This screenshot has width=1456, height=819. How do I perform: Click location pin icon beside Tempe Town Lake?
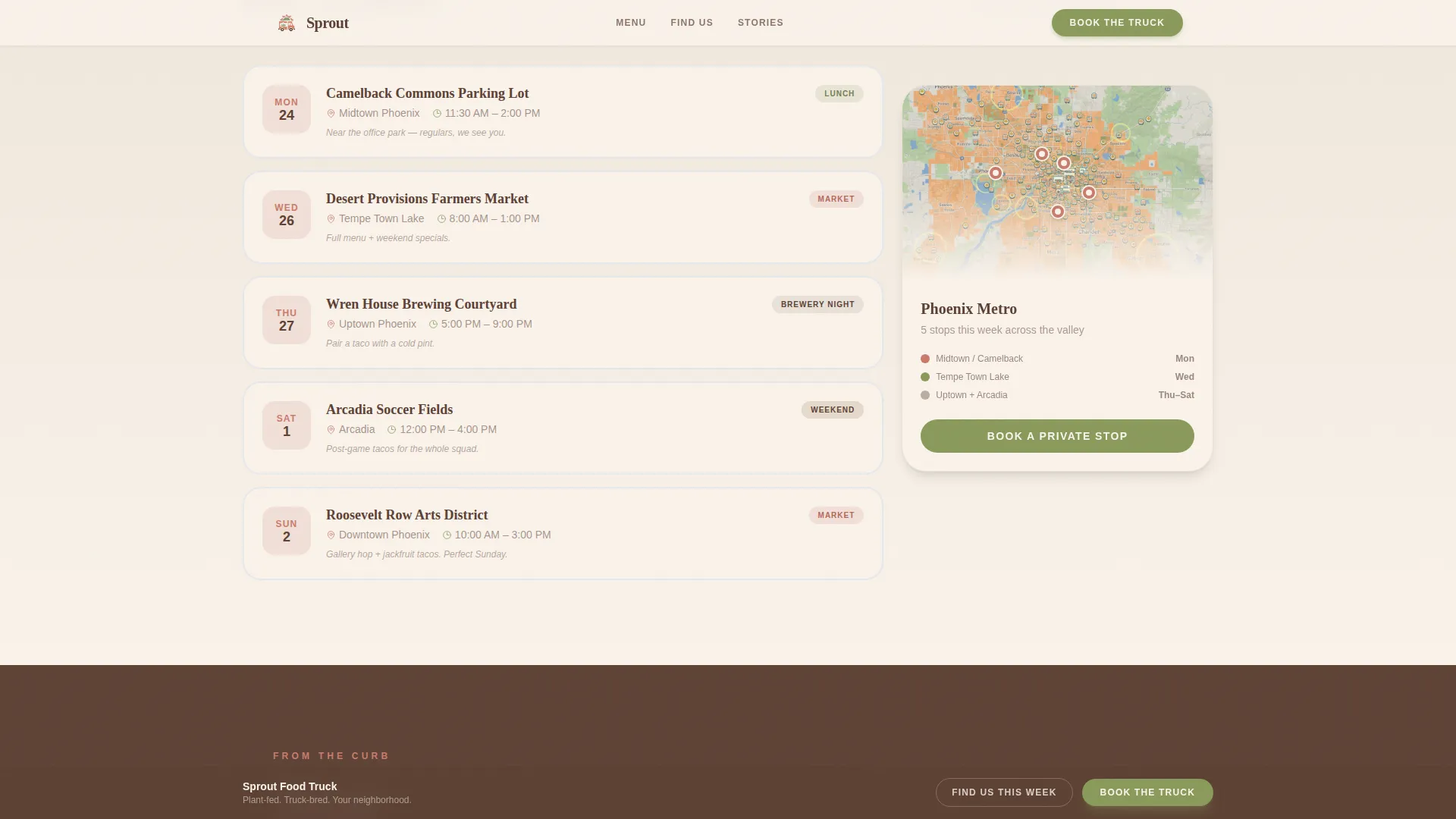click(x=331, y=219)
